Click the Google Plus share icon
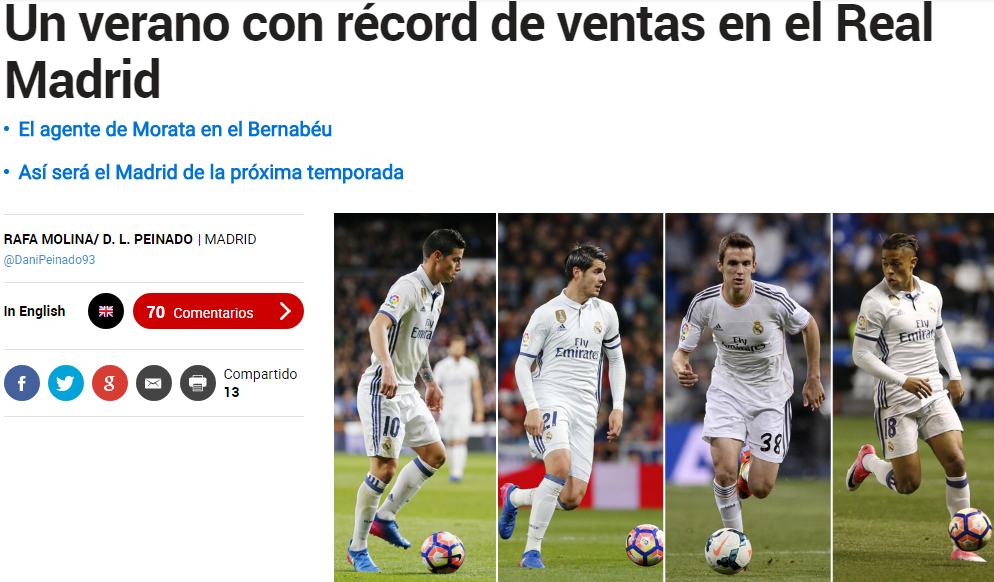The height and width of the screenshot is (582, 994). point(110,383)
